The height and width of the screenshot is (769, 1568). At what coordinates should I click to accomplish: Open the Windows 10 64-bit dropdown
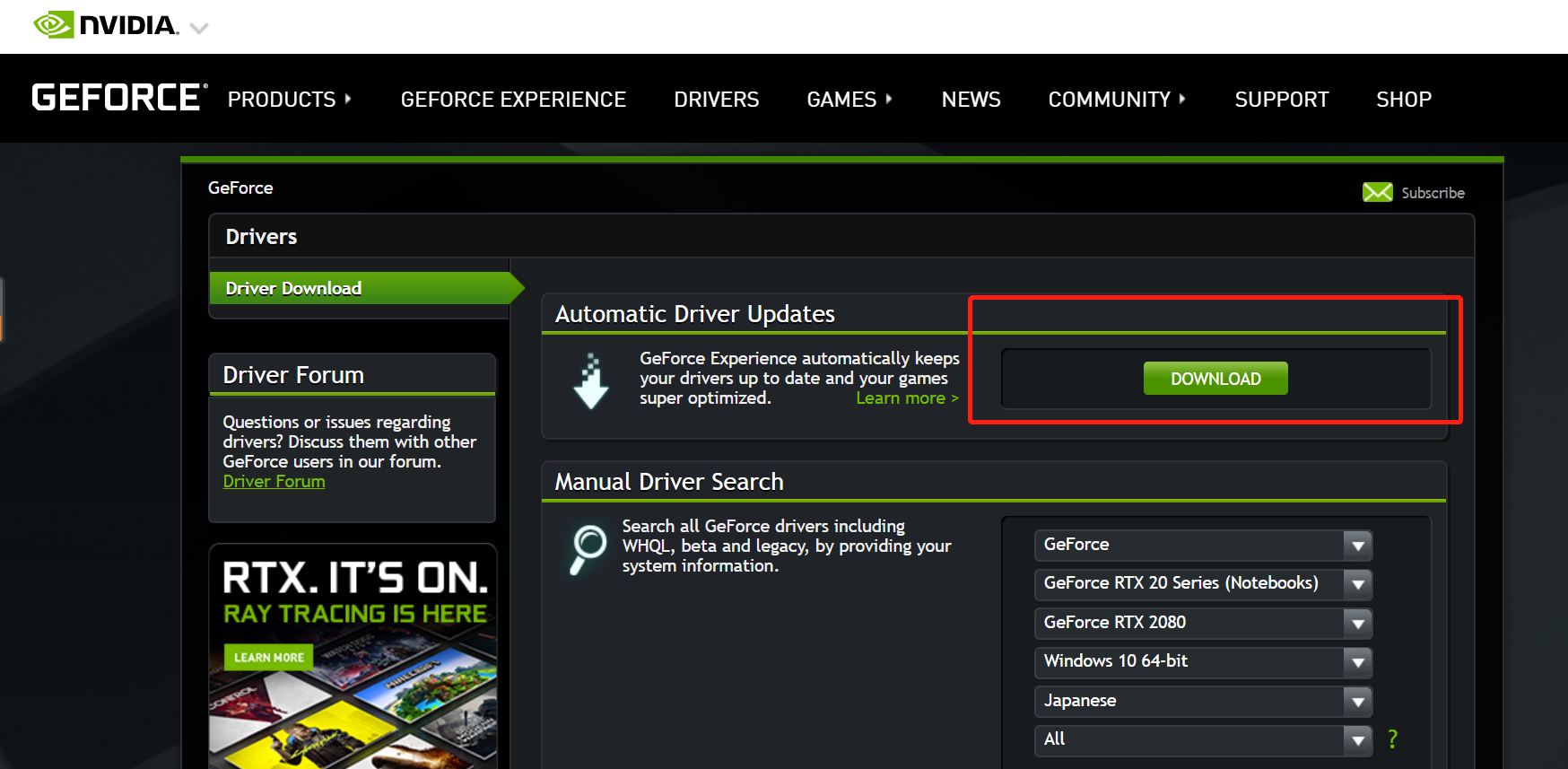pos(1203,661)
